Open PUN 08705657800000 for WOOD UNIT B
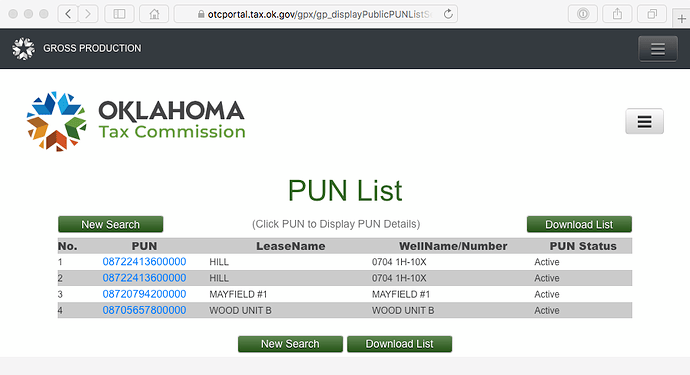The width and height of the screenshot is (690, 375). 144,310
